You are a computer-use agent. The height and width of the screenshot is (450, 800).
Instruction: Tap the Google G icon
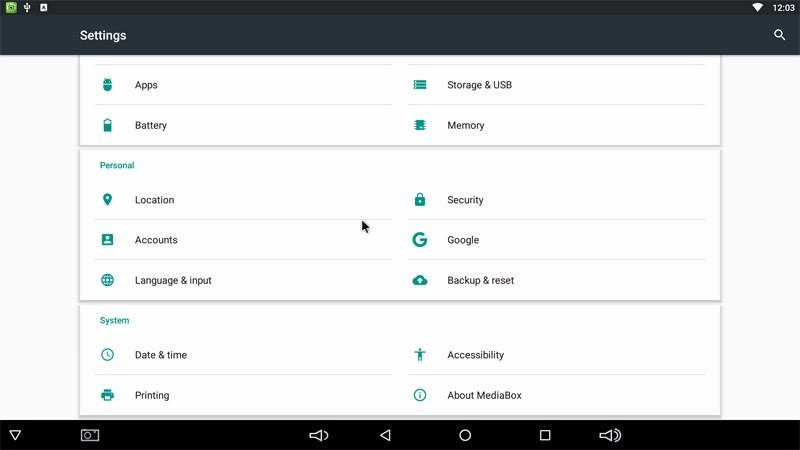pos(420,240)
